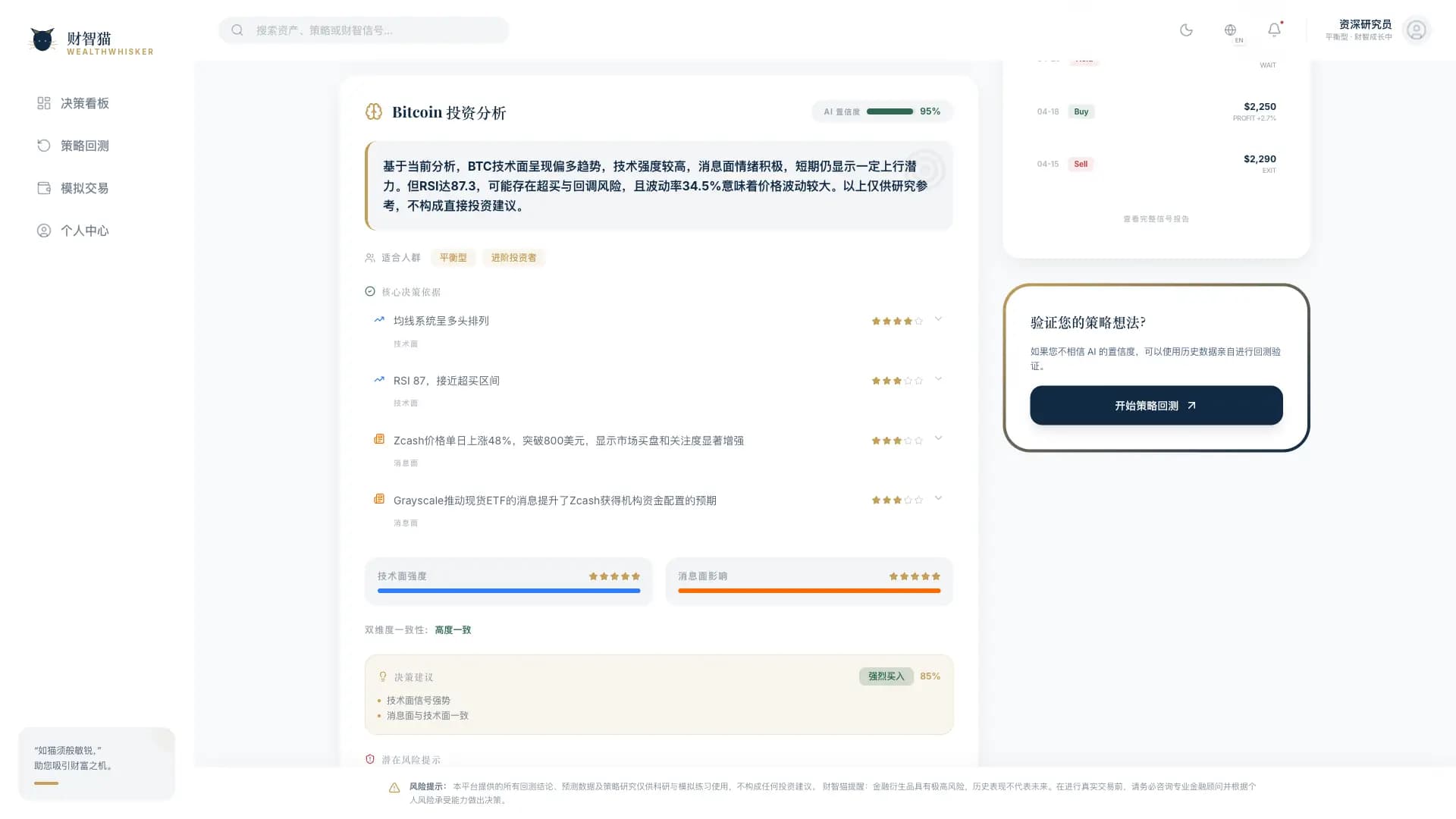Click arrow icon on 开始策略回测 button
Viewport: 1456px width, 819px height.
point(1191,406)
